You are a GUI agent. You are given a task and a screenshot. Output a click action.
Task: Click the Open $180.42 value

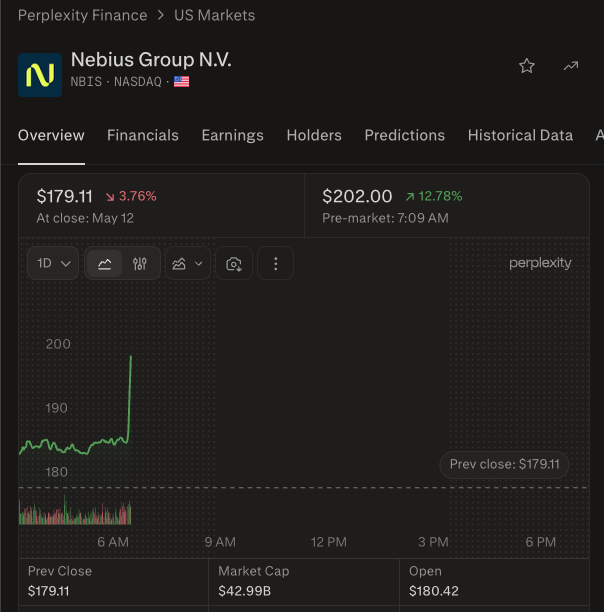(x=433, y=591)
